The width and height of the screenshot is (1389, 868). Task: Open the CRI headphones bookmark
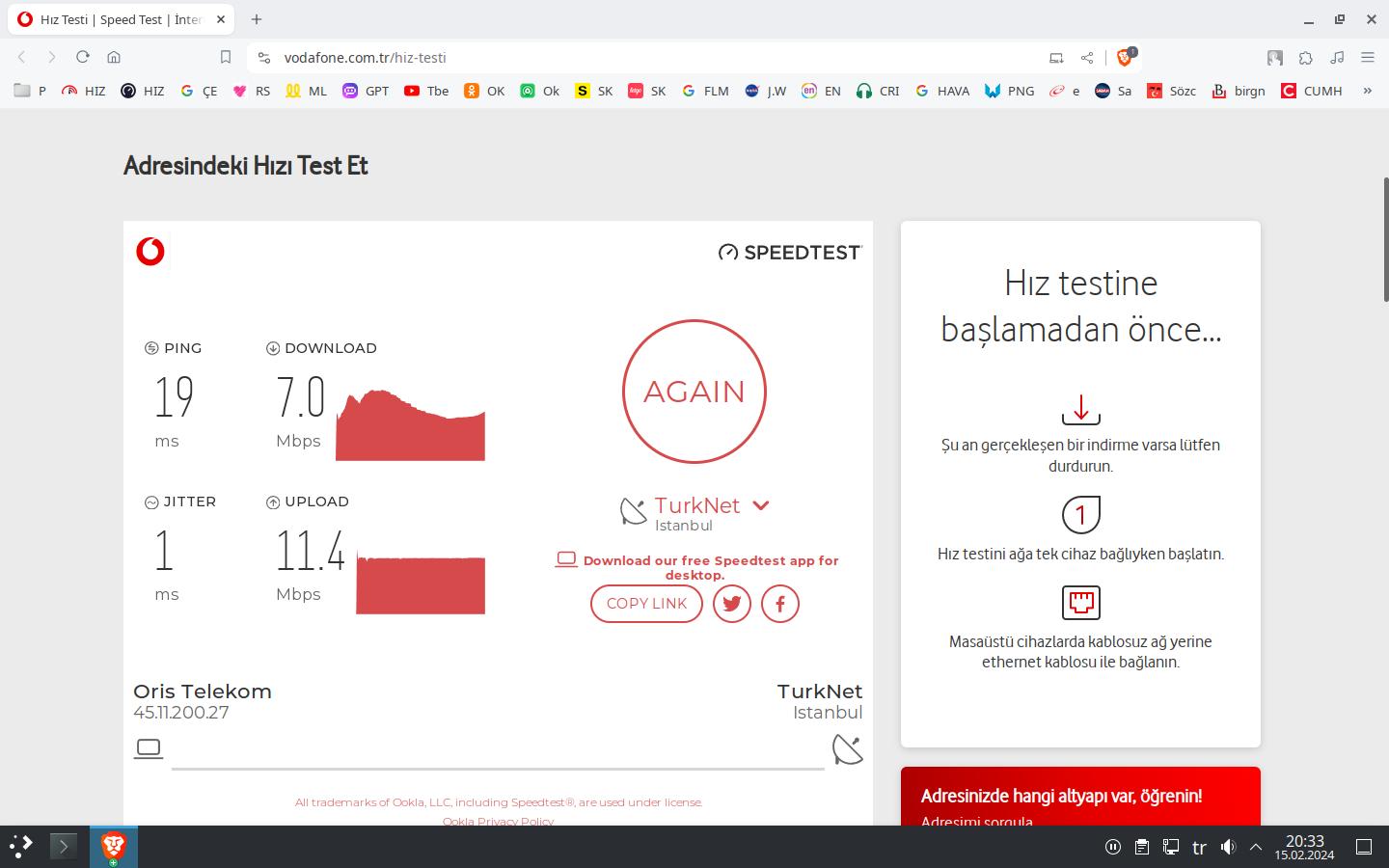[878, 91]
